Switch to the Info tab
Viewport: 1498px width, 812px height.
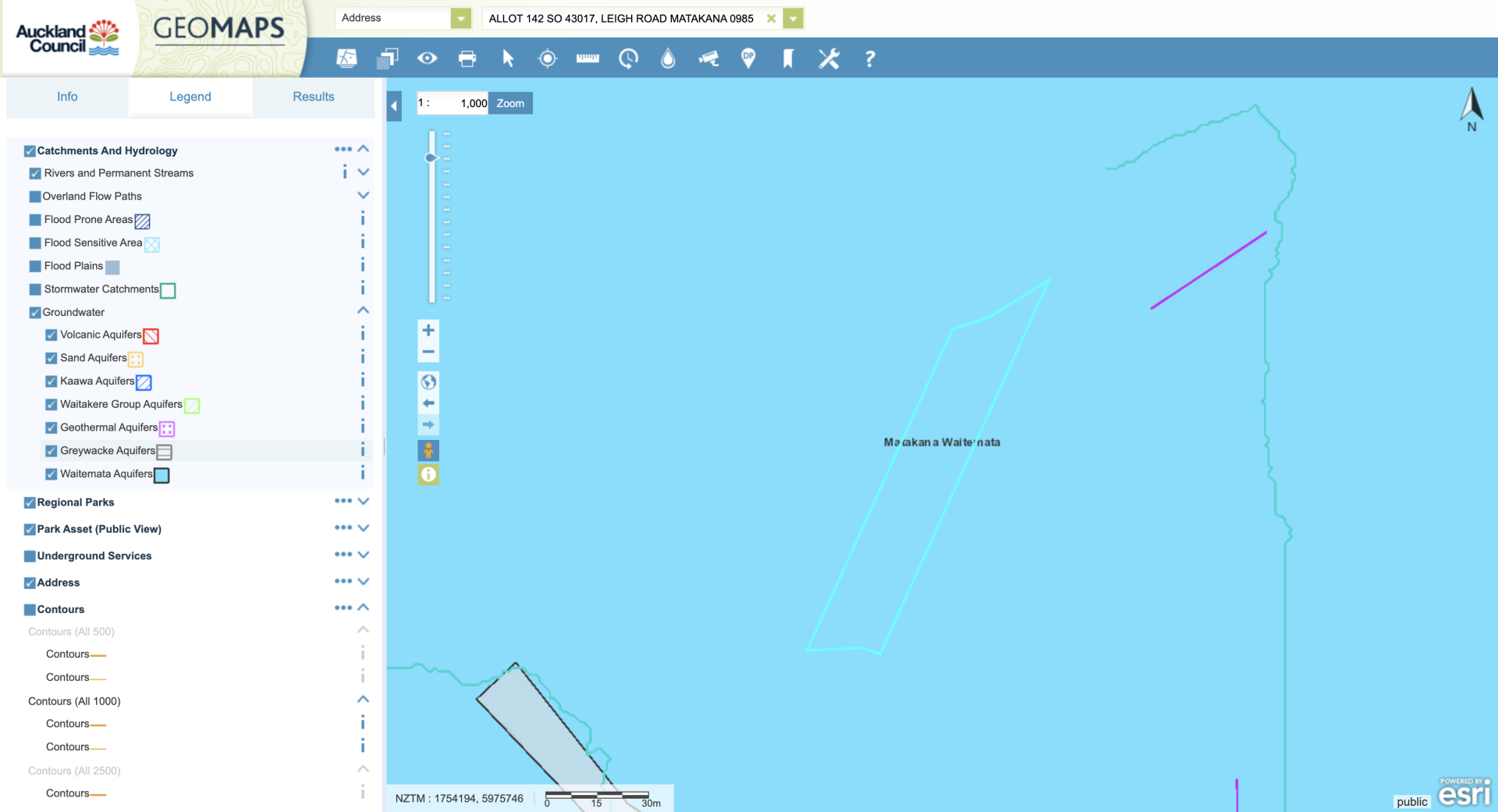click(x=67, y=97)
